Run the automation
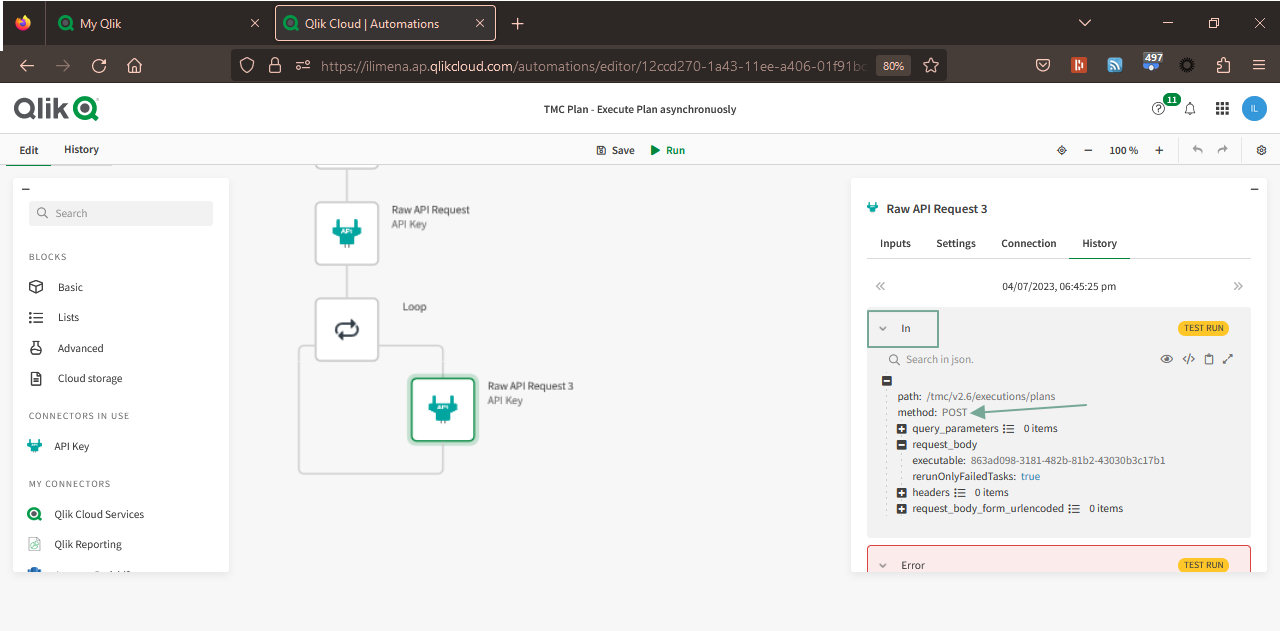This screenshot has width=1280, height=631. [x=667, y=150]
